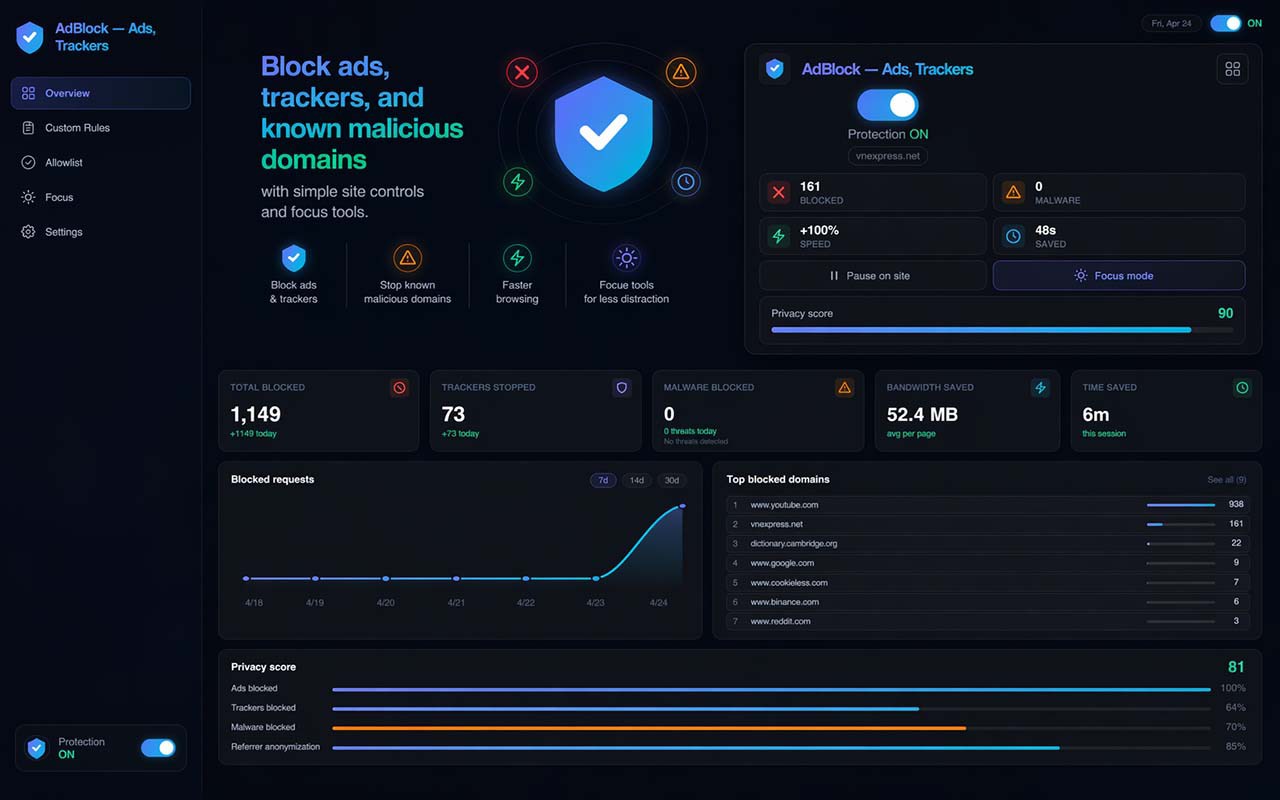The height and width of the screenshot is (800, 1280).
Task: Select the 30d chart range
Action: tap(672, 480)
